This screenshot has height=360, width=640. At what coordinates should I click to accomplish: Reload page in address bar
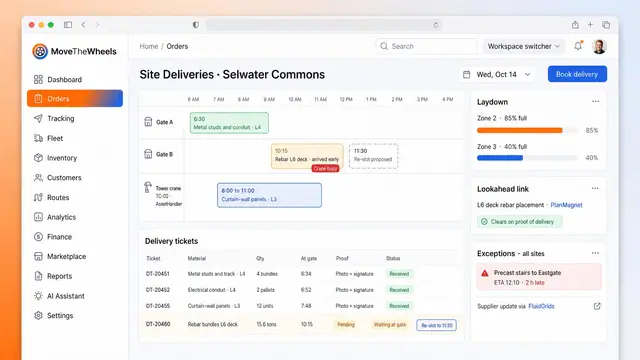[x=436, y=25]
